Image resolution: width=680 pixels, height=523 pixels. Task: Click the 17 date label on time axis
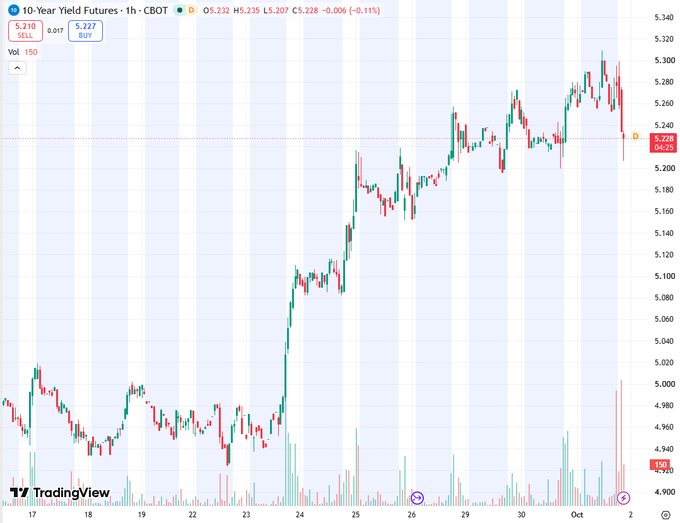tap(32, 515)
